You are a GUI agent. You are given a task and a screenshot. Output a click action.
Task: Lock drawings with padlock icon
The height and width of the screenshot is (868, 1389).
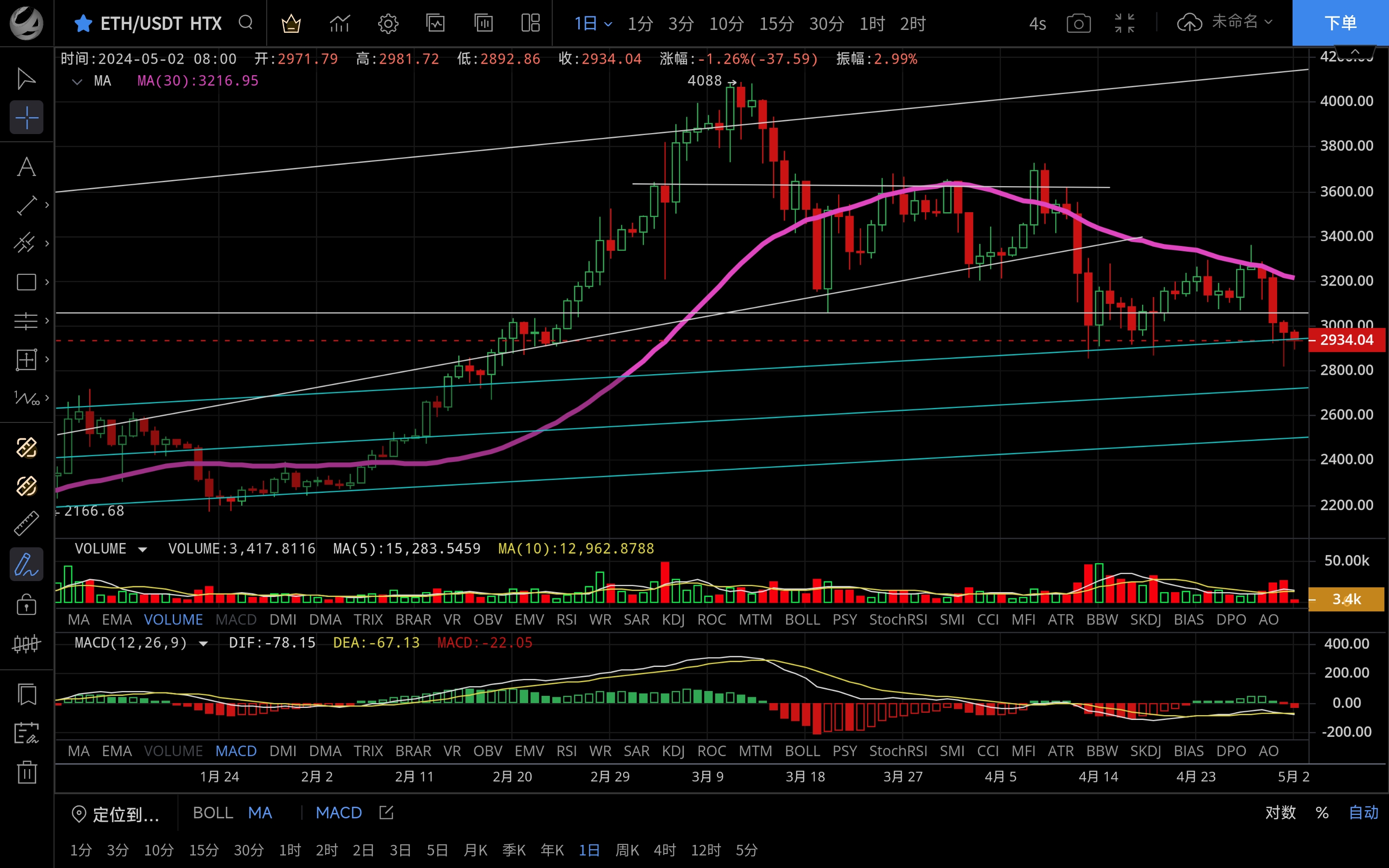[27, 605]
